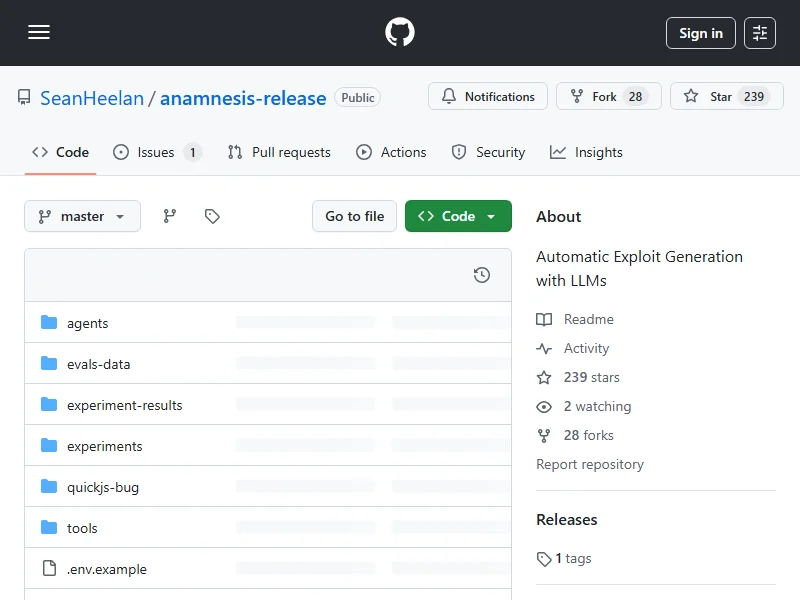The height and width of the screenshot is (600, 800).
Task: Open the appearance settings sliders icon
Action: click(760, 33)
